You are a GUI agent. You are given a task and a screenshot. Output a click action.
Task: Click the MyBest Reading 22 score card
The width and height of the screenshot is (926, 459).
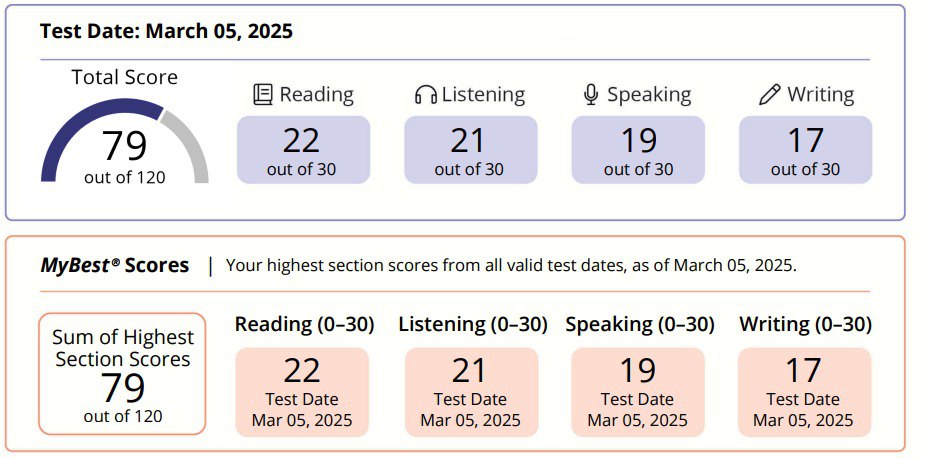click(x=302, y=392)
